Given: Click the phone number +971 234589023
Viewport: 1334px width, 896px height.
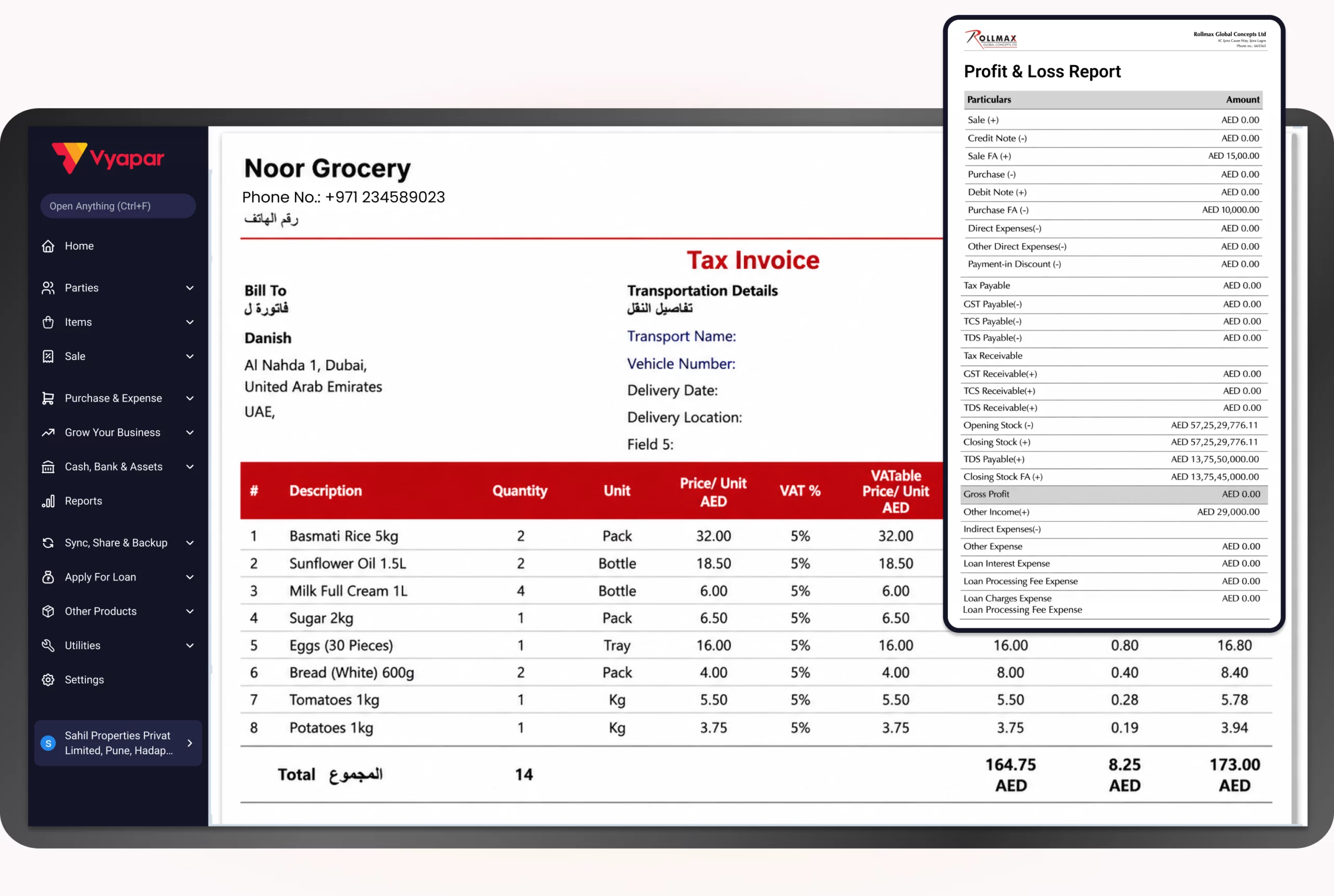Looking at the screenshot, I should [x=385, y=197].
